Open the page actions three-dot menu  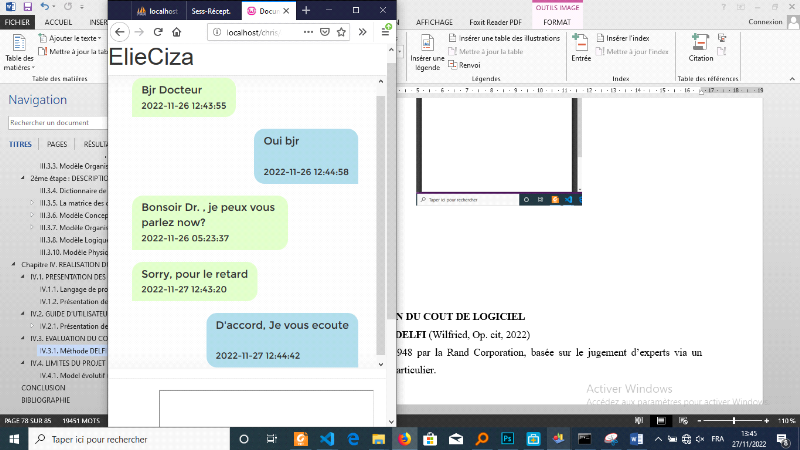(x=308, y=32)
